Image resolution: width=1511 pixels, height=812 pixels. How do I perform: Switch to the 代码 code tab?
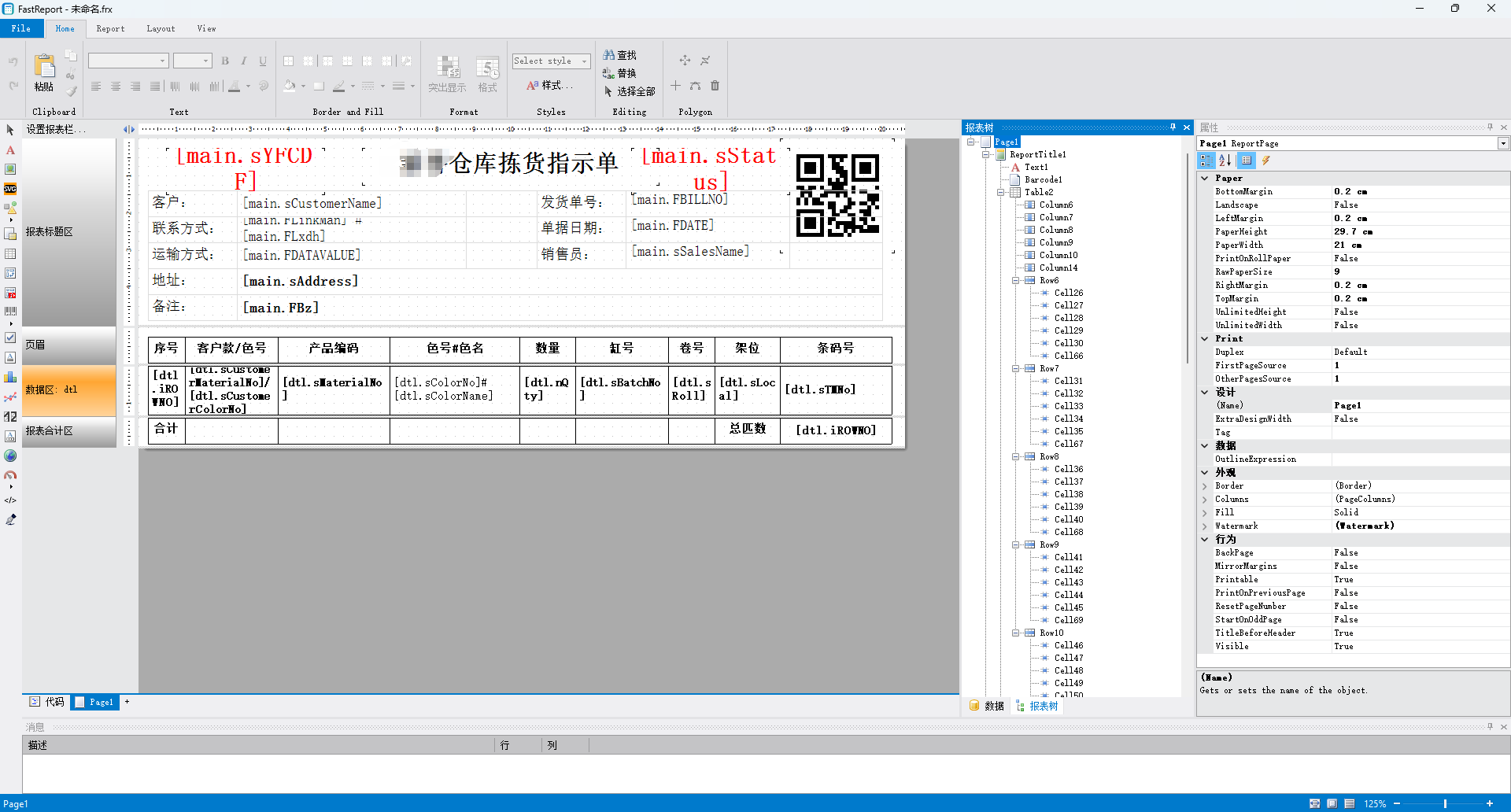(x=47, y=702)
